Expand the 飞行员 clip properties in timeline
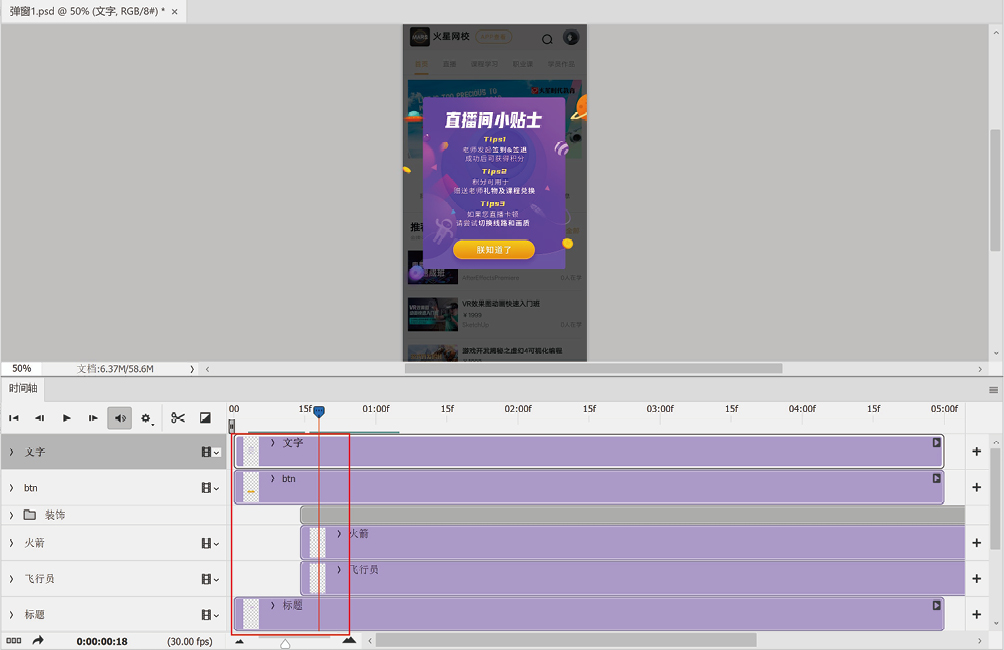The height and width of the screenshot is (650, 1004). [x=339, y=569]
